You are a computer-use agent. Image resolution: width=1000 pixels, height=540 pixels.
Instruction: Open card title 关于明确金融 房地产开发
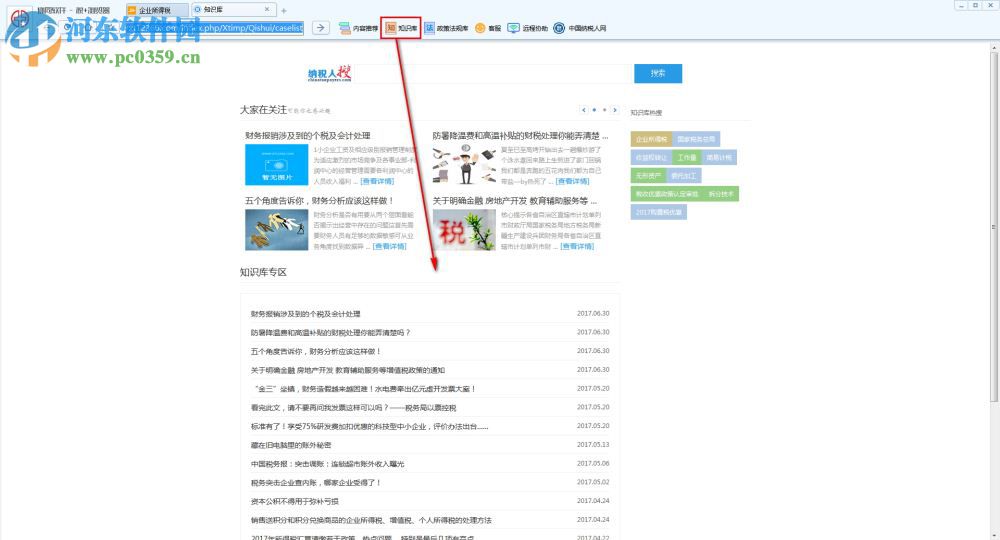tap(515, 201)
